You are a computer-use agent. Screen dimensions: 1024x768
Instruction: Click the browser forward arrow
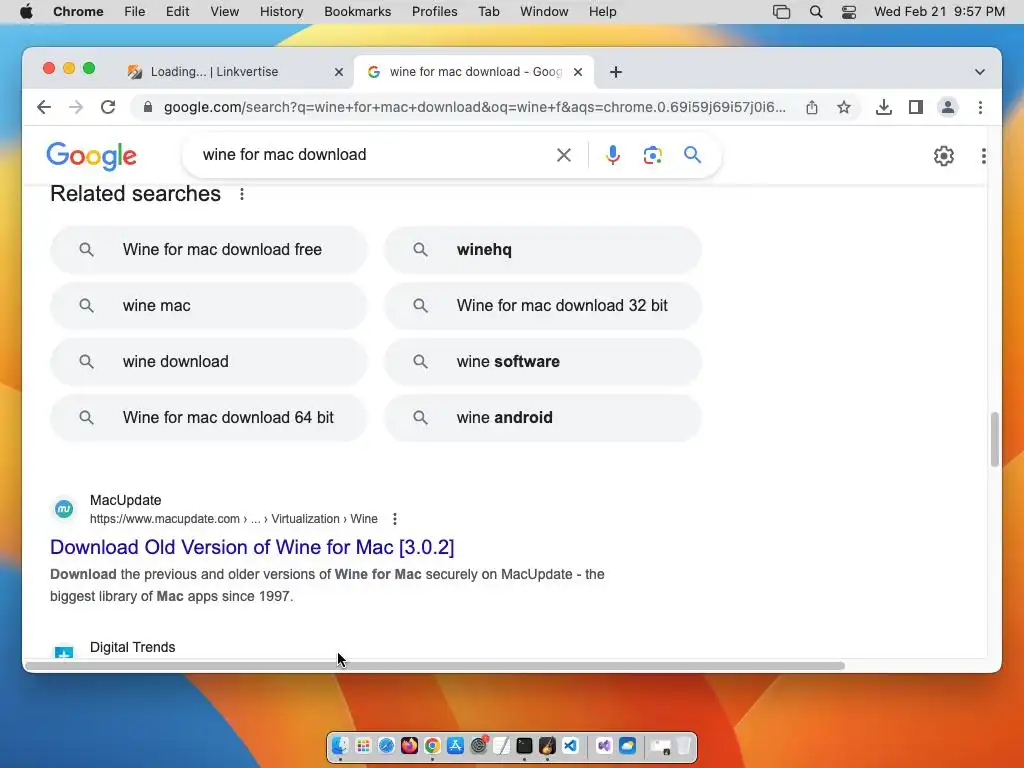[x=76, y=107]
